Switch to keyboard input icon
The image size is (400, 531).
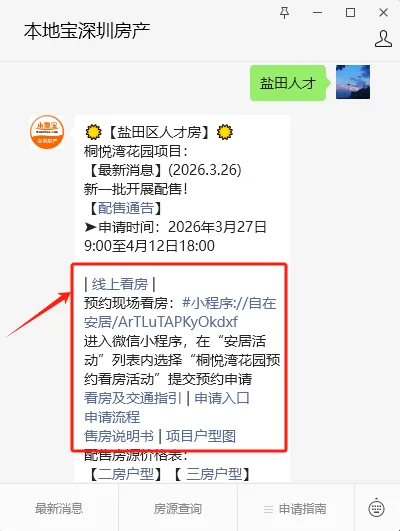pos(376,507)
